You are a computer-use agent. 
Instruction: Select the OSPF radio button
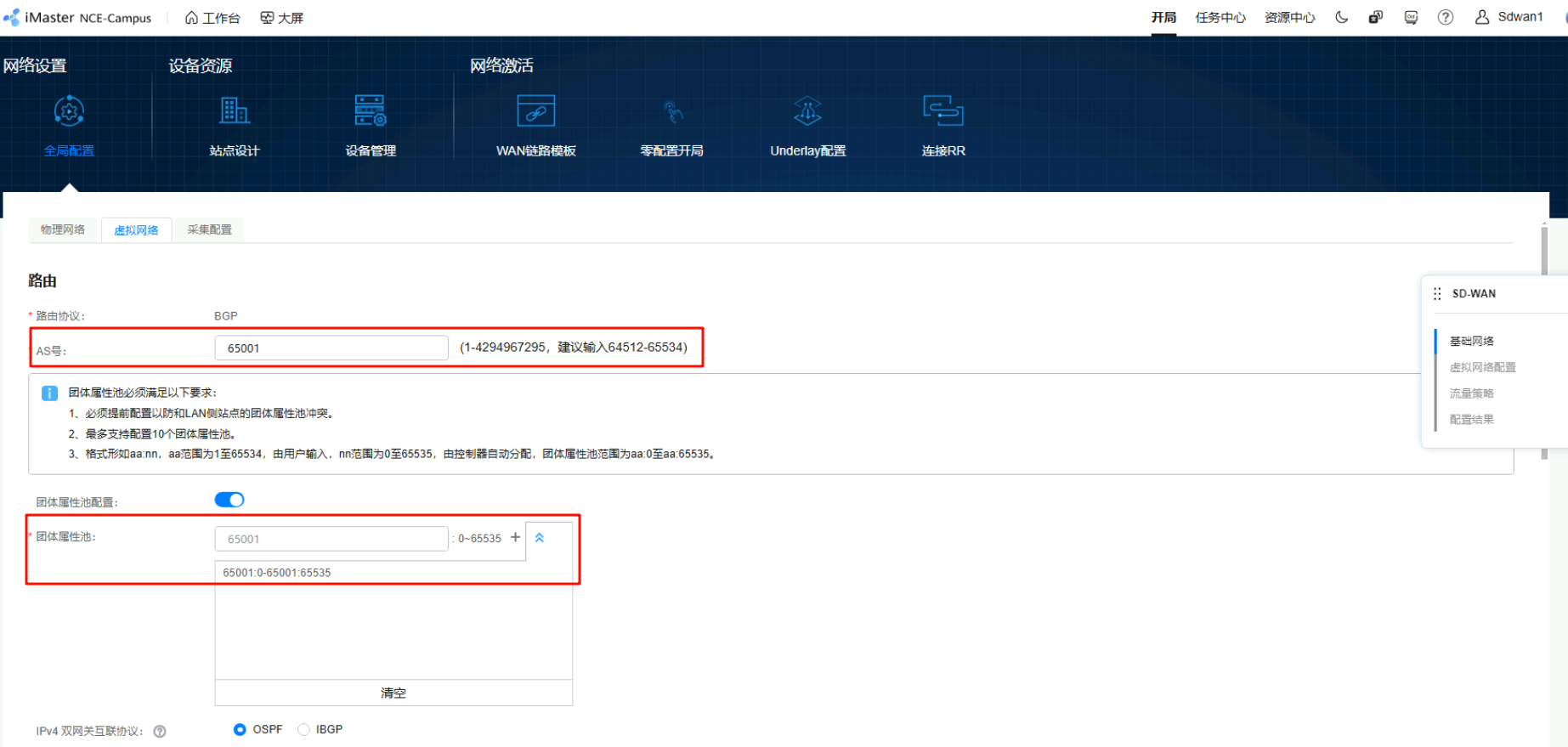tap(240, 729)
